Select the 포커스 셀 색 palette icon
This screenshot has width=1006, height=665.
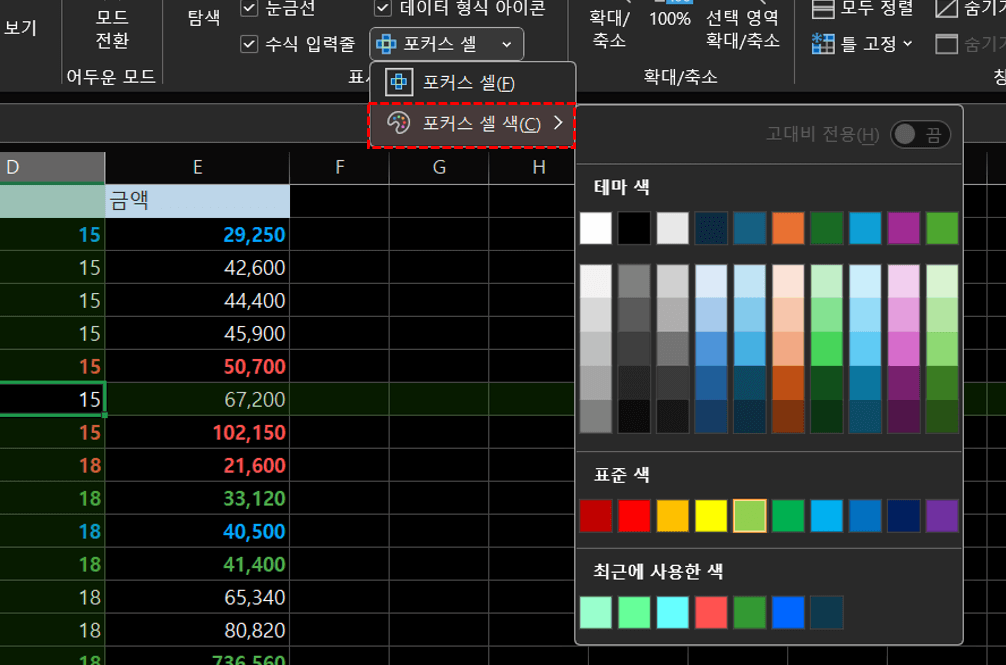(397, 123)
